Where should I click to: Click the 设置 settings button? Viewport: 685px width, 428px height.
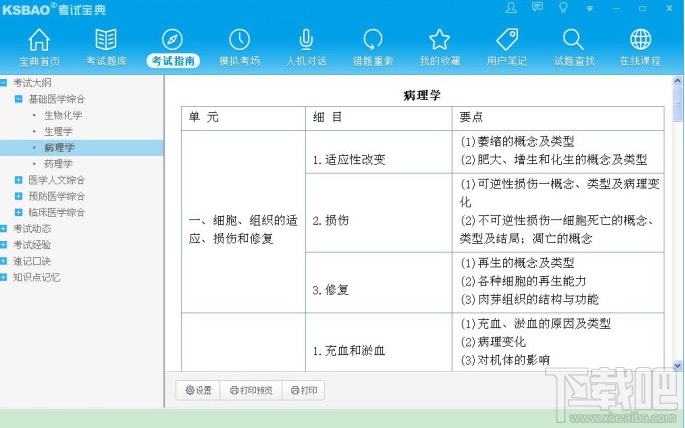[198, 390]
